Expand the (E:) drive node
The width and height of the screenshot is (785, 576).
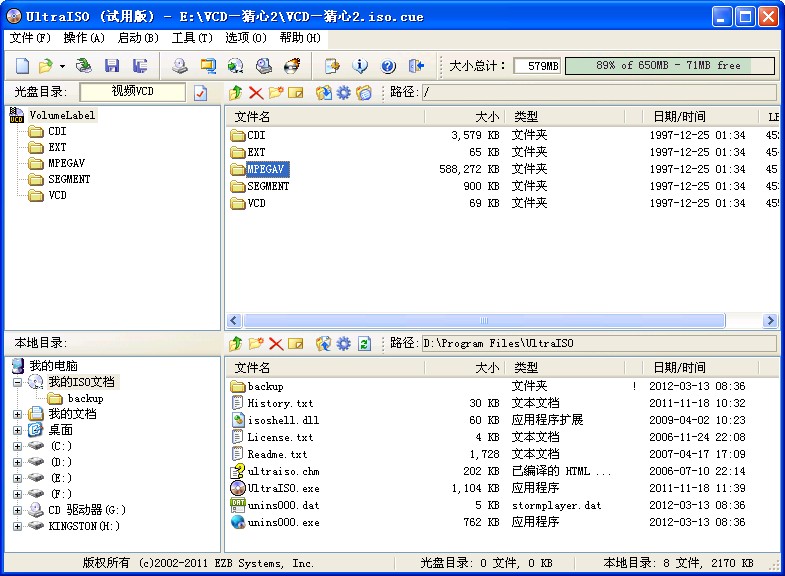18,478
